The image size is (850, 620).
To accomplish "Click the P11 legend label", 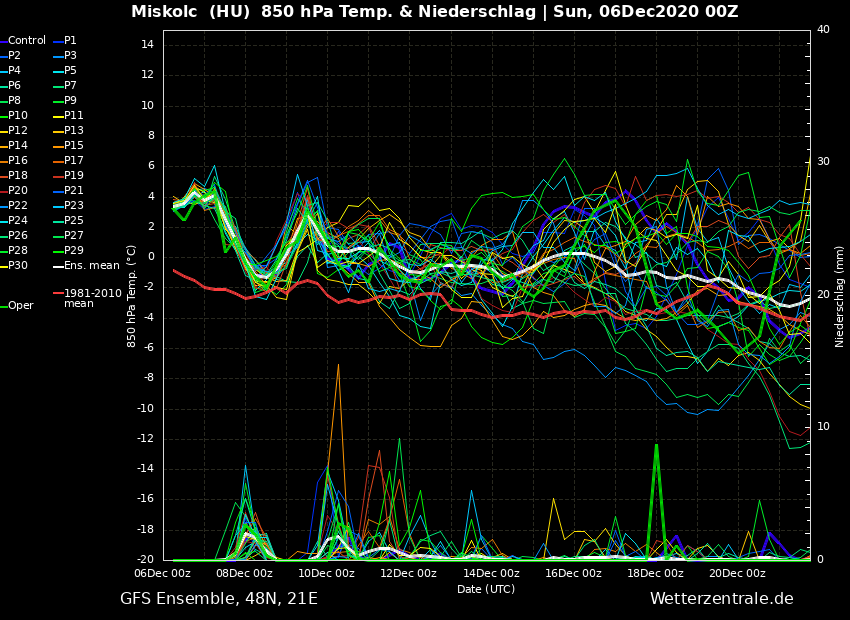I will pyautogui.click(x=73, y=116).
